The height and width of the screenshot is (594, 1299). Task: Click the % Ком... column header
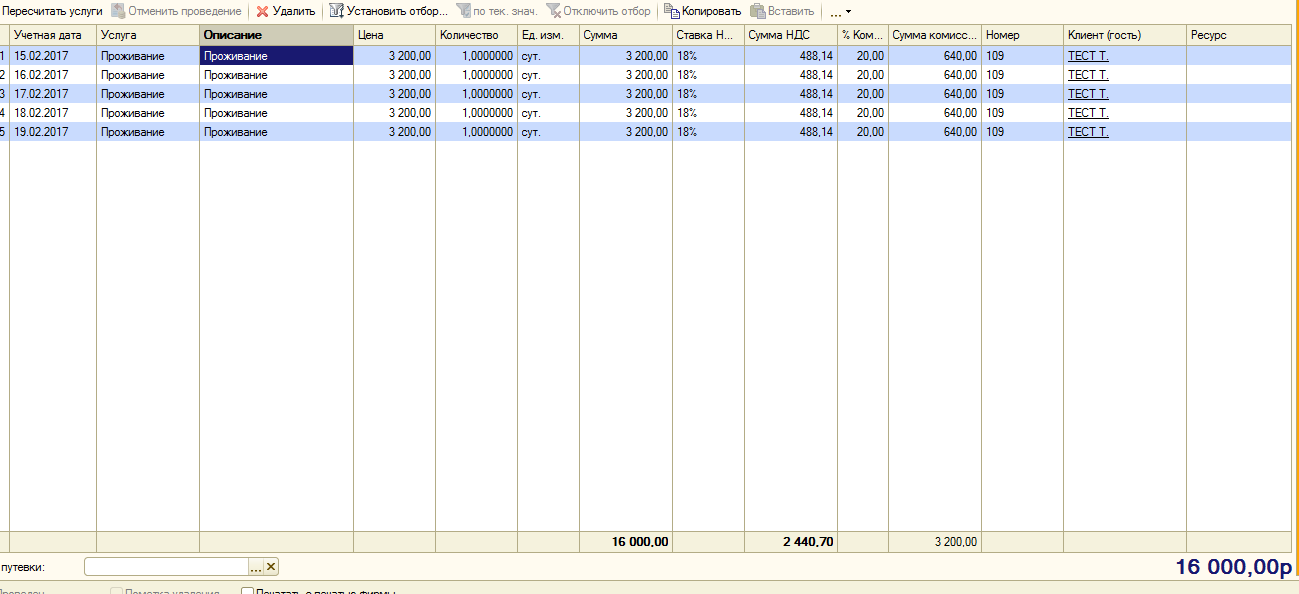[x=863, y=35]
